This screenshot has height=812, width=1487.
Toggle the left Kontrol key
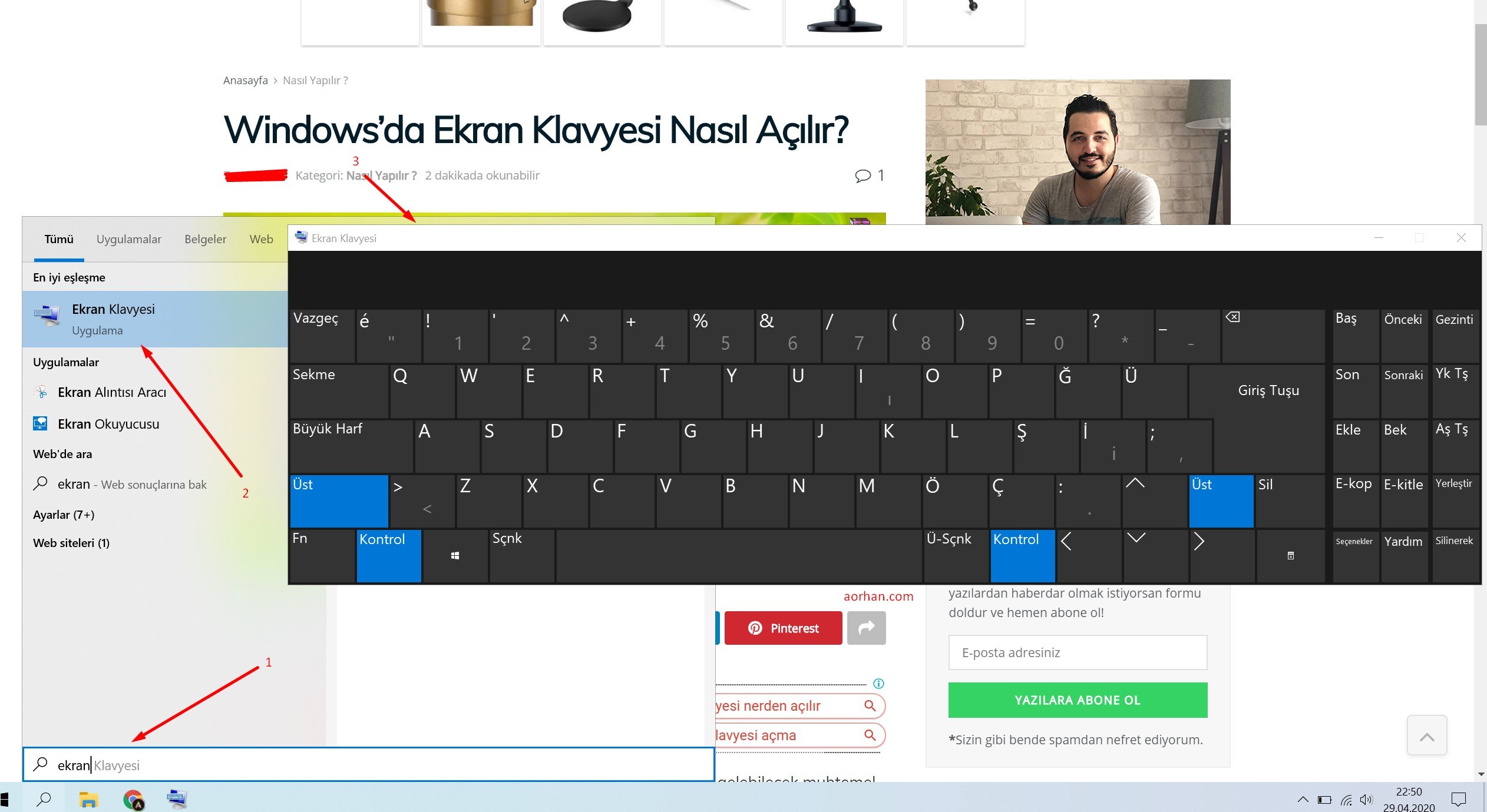click(x=389, y=555)
